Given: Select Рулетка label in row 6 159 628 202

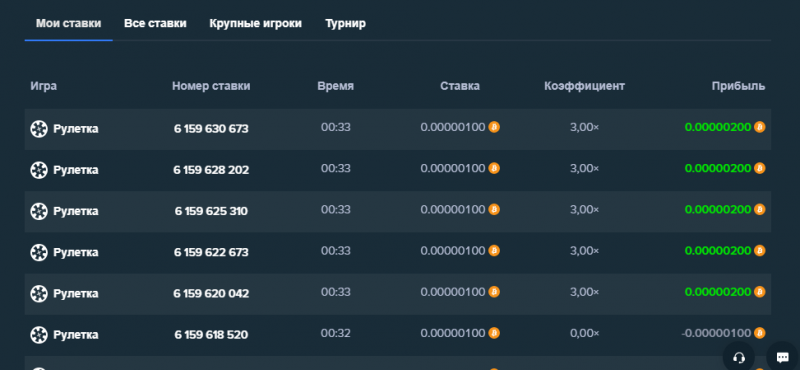Looking at the screenshot, I should tap(76, 170).
